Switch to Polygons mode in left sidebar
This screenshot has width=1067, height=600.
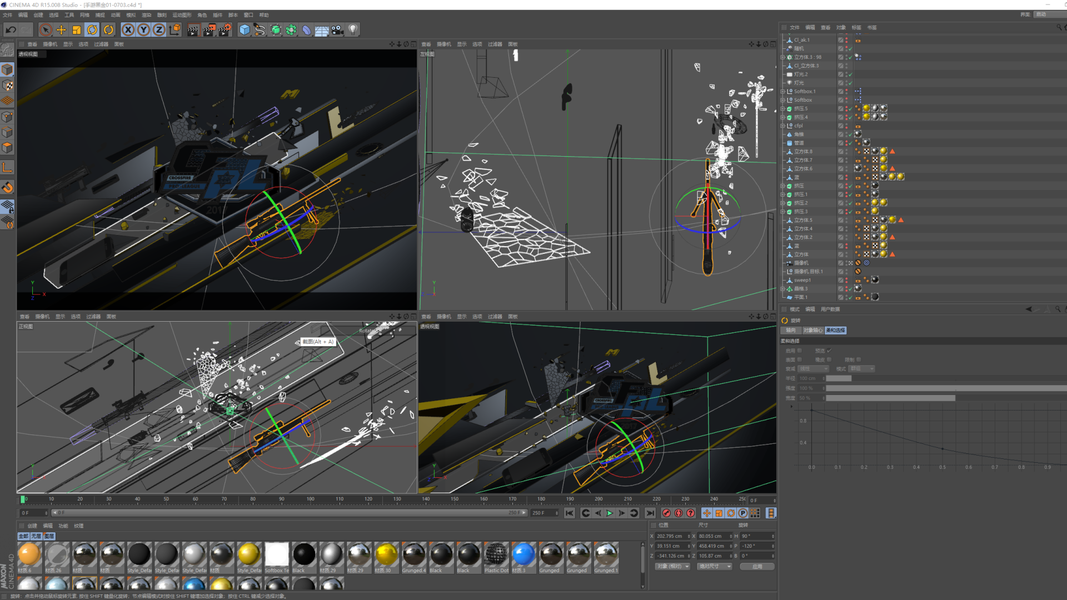pyautogui.click(x=7, y=148)
